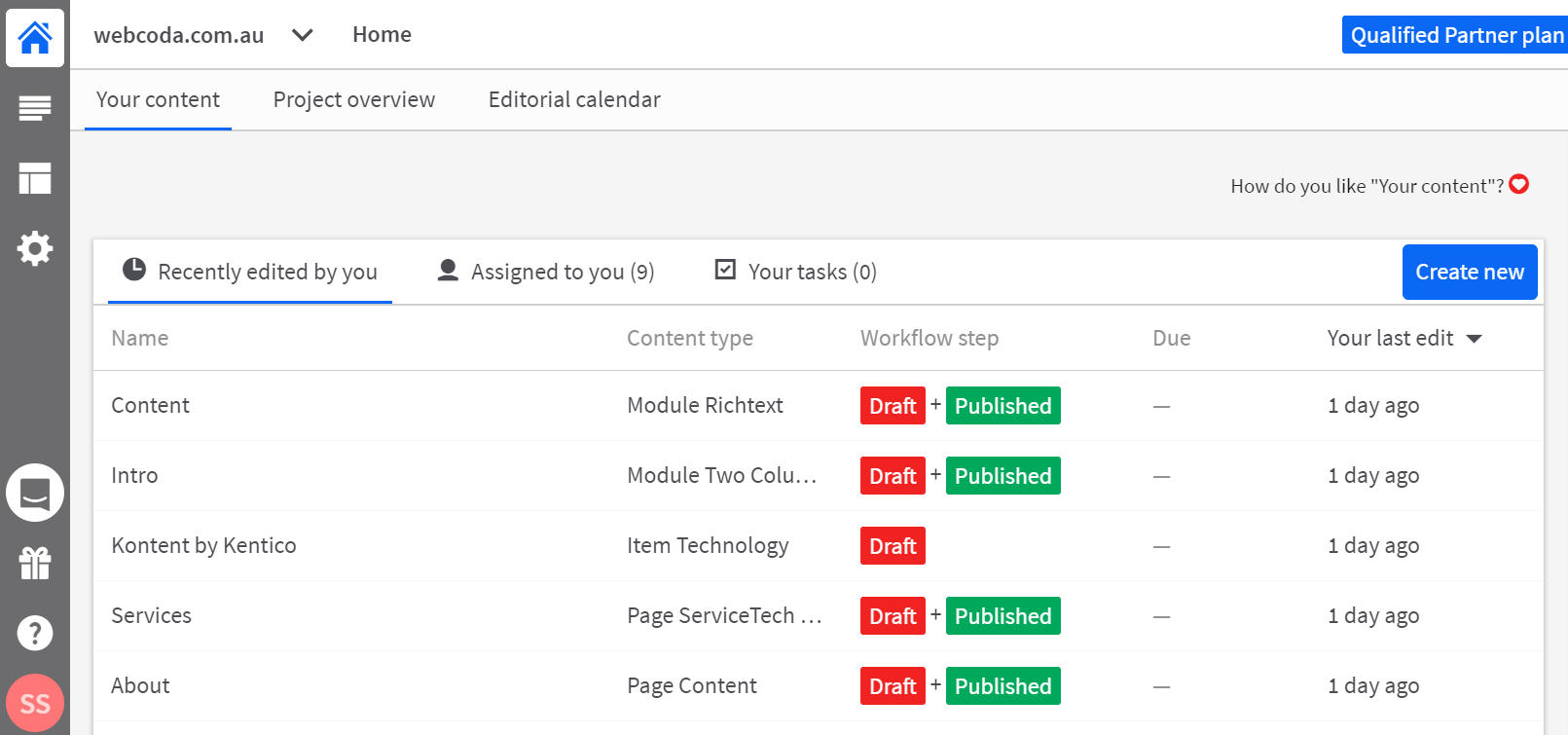Image resolution: width=1568 pixels, height=735 pixels.
Task: Click the red heart feedback icon
Action: point(1519,184)
